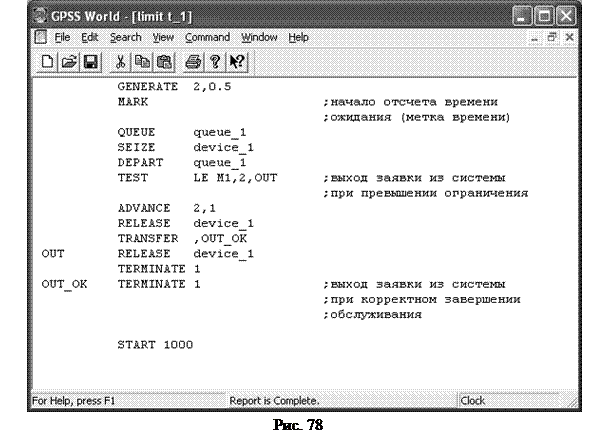Open the Help menu
The image size is (609, 446).
point(298,37)
